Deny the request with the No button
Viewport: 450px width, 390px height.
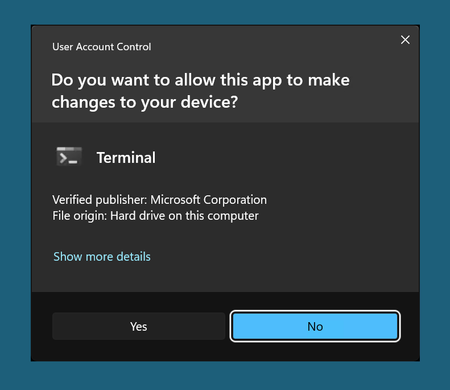tap(315, 326)
